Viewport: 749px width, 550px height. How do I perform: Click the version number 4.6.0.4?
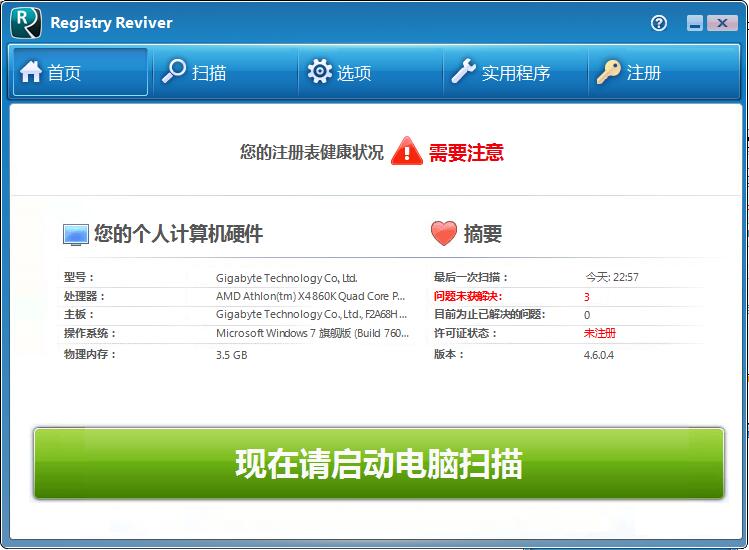599,355
